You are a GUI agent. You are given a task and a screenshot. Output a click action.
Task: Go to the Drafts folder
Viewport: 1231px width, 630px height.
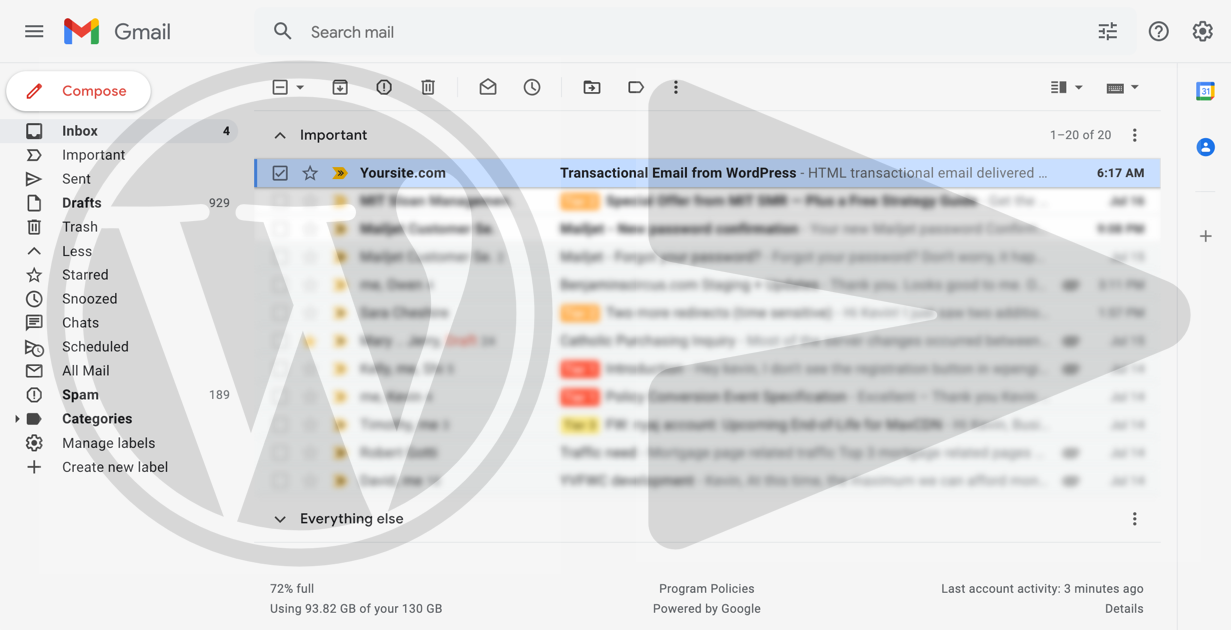tap(81, 202)
